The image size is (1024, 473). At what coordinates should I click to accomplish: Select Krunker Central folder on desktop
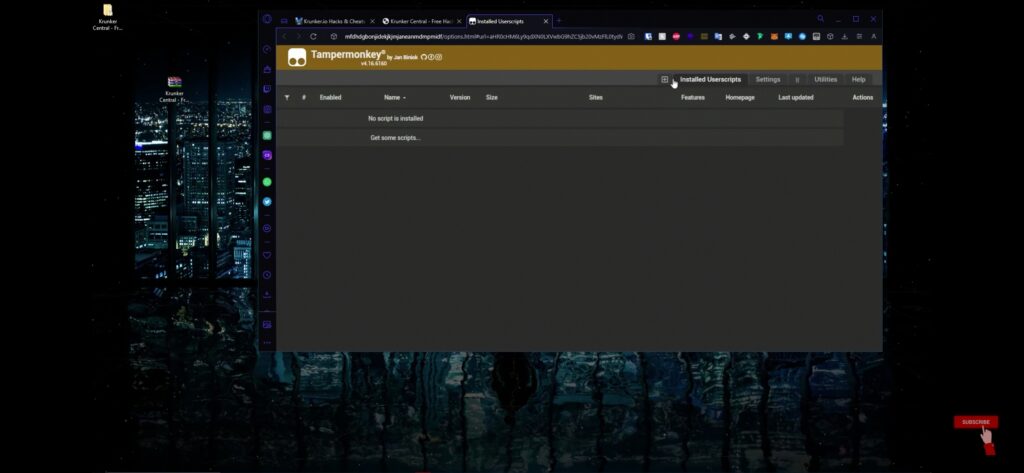[108, 18]
